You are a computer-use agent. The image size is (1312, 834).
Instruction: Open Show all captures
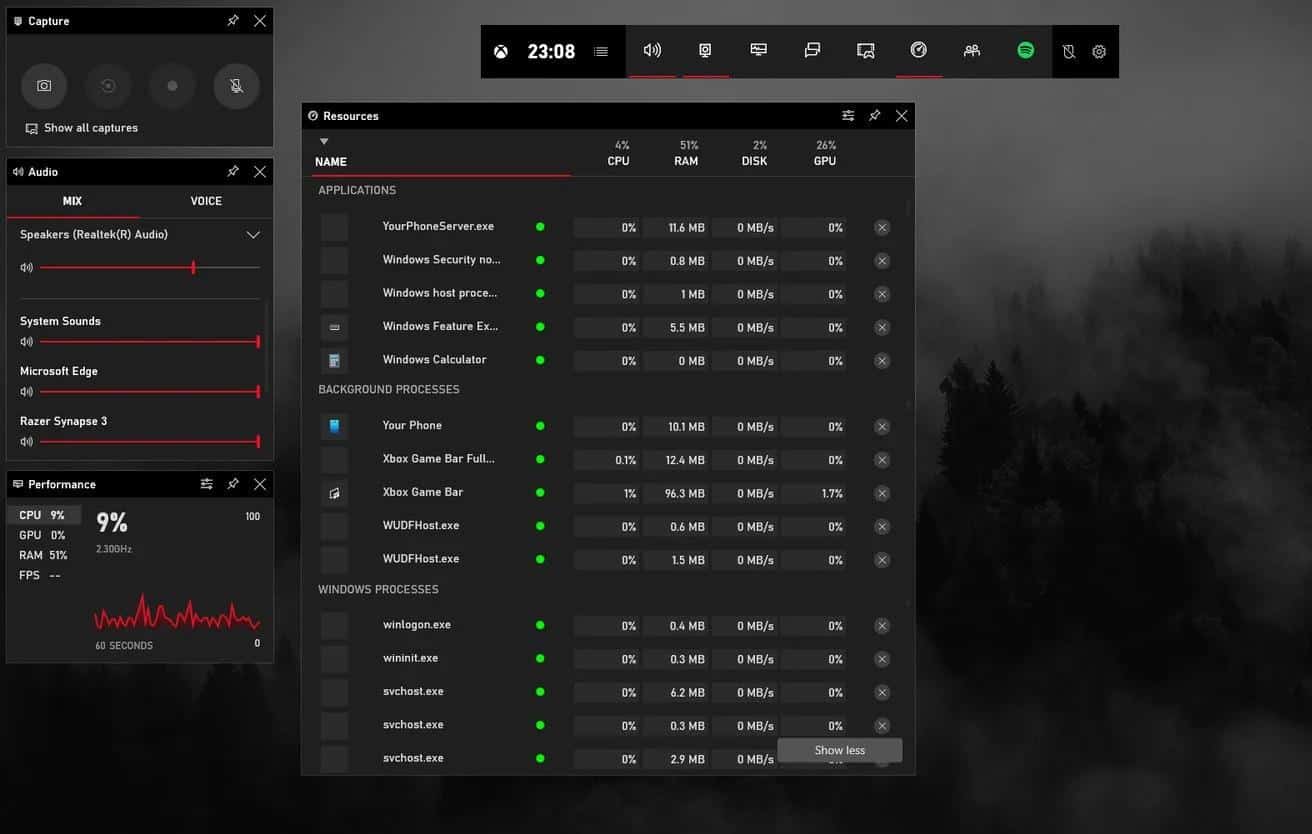81,128
